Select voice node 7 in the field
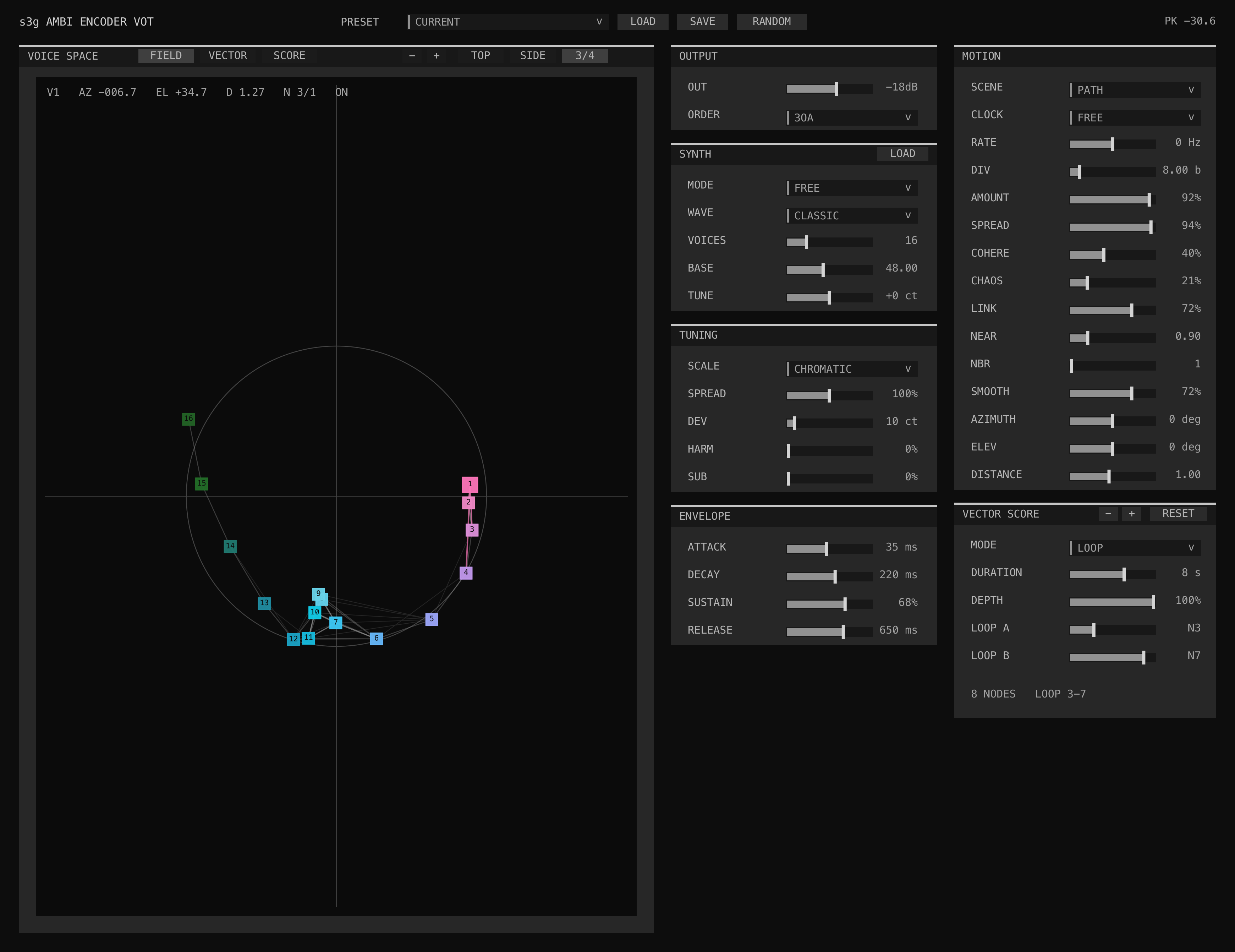The image size is (1235, 952). [x=335, y=622]
